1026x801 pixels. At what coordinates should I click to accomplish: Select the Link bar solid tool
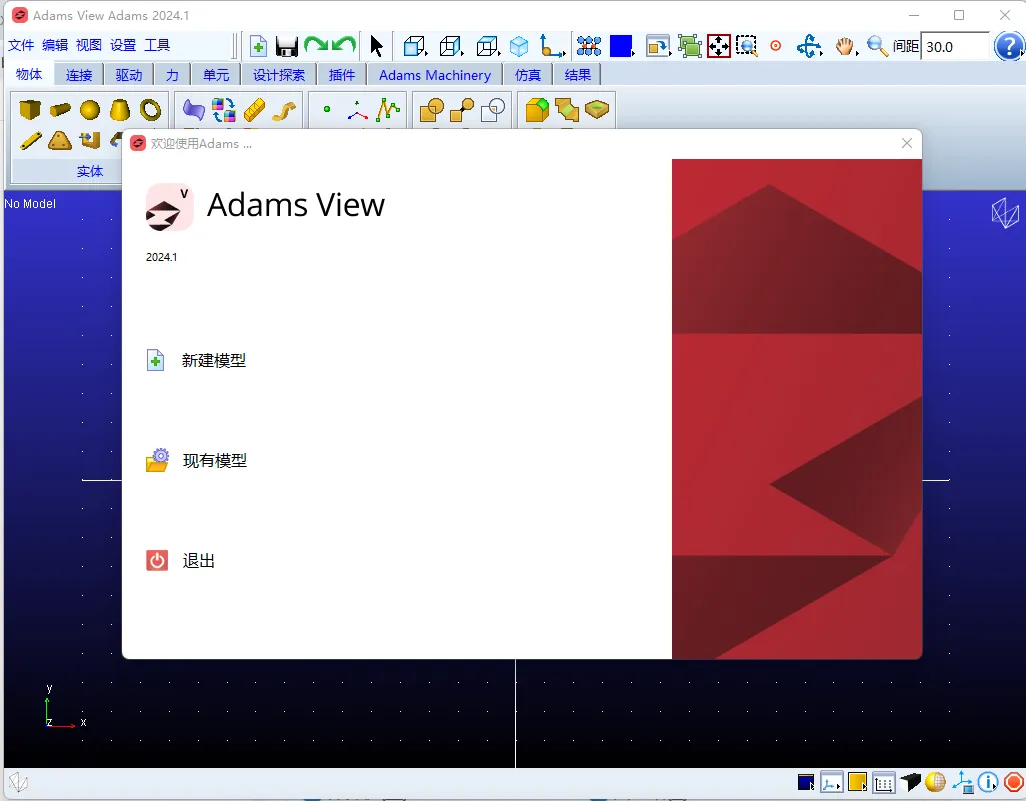point(30,140)
